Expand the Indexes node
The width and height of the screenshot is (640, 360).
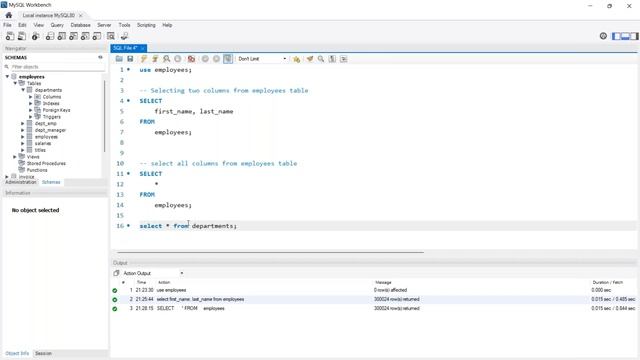point(31,103)
